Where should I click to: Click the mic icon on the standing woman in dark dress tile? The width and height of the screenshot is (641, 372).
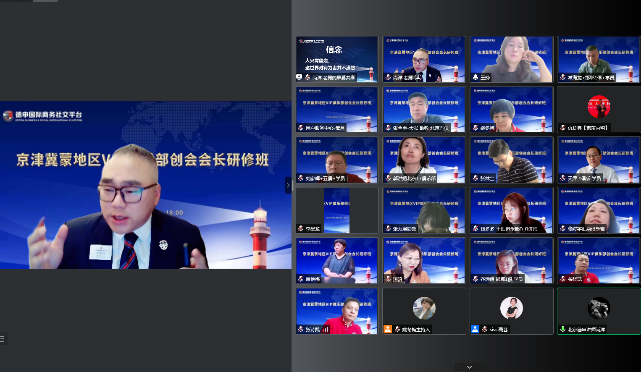click(300, 279)
